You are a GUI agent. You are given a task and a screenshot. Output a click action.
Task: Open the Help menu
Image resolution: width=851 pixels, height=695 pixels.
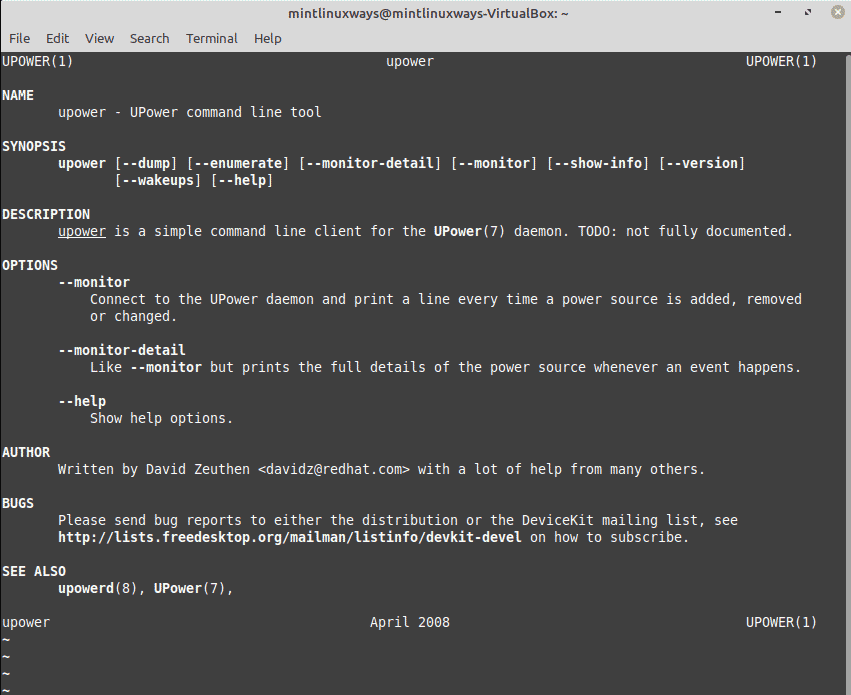(268, 39)
